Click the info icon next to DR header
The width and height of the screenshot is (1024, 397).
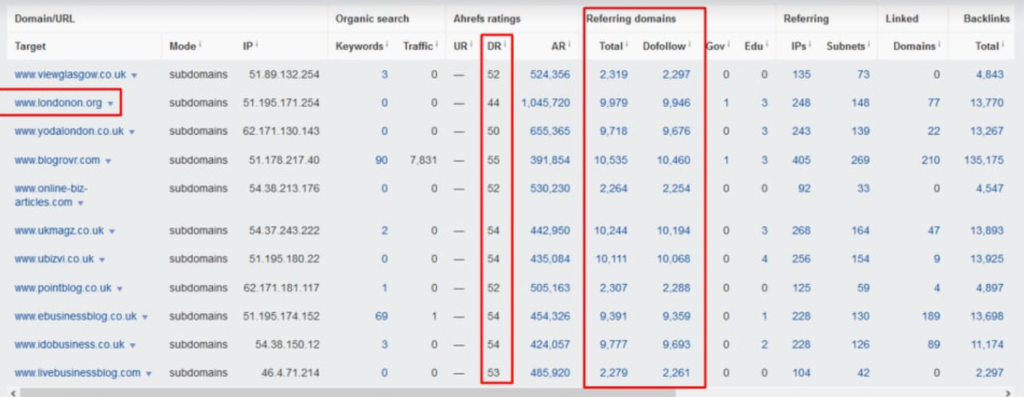(x=505, y=44)
